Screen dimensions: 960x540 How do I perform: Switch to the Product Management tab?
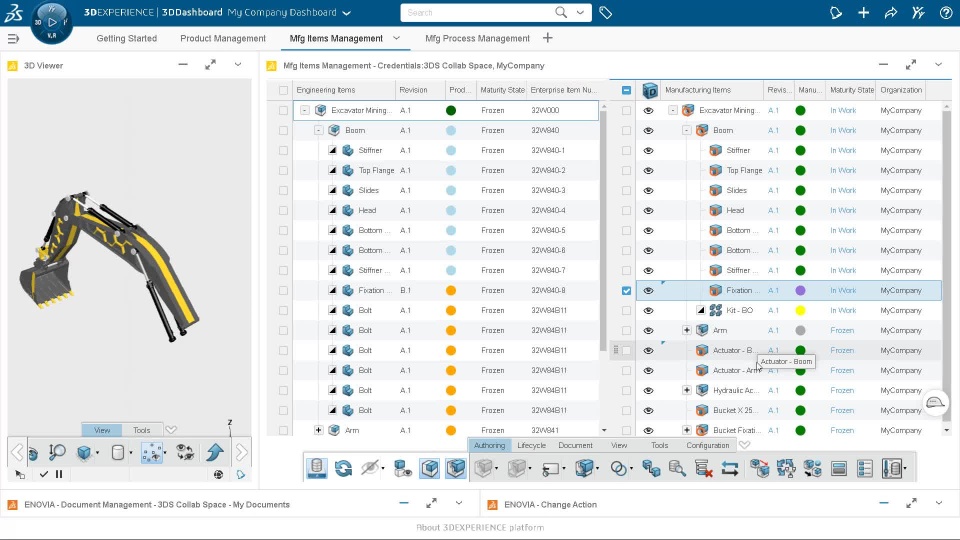pyautogui.click(x=223, y=39)
